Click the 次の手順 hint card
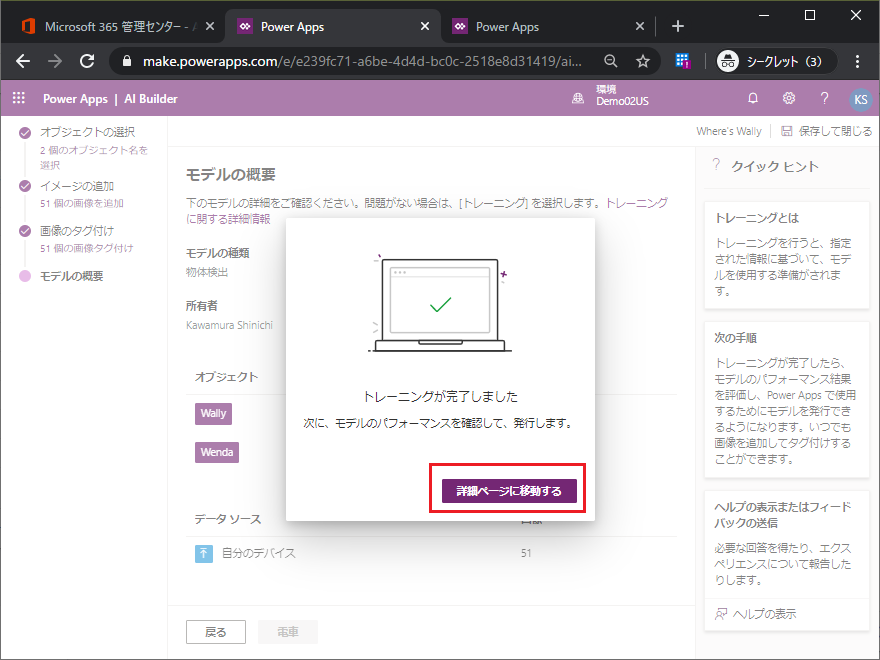The height and width of the screenshot is (660, 880). click(x=787, y=400)
